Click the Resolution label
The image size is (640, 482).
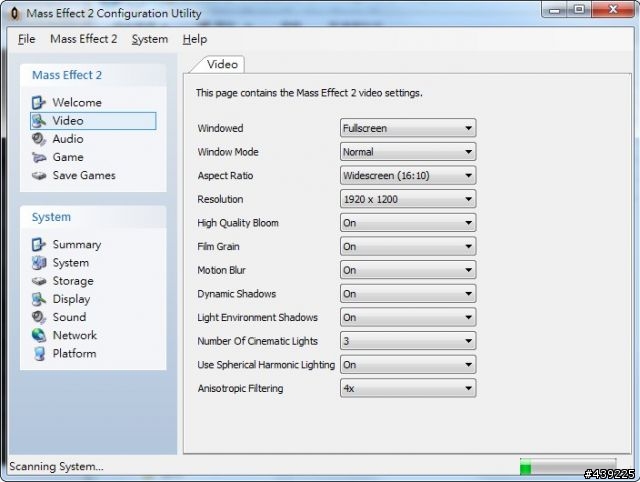coord(220,199)
